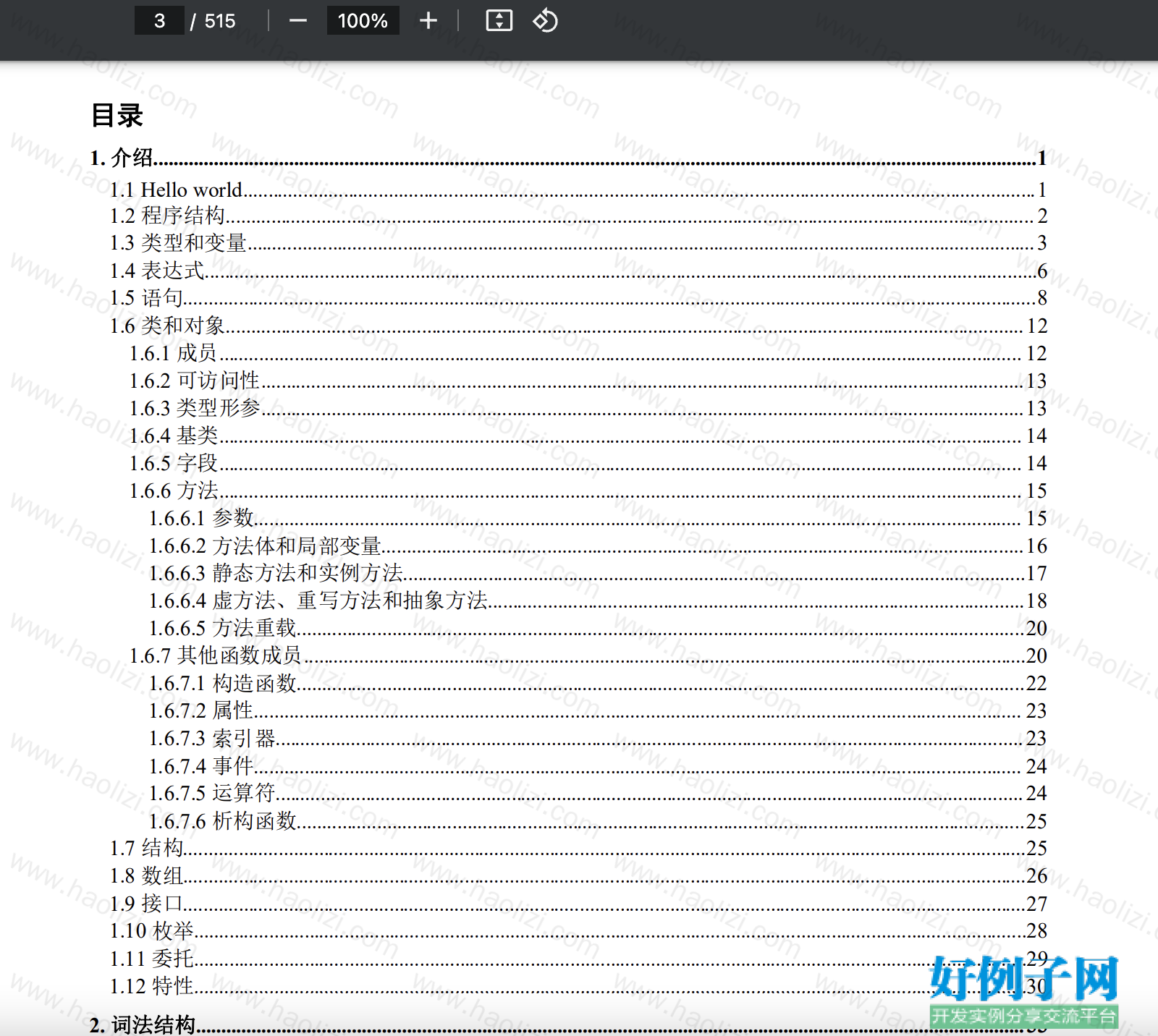Jump to 1.6.1 成员 entry
Viewport: 1158px width, 1036px height.
coord(588,353)
